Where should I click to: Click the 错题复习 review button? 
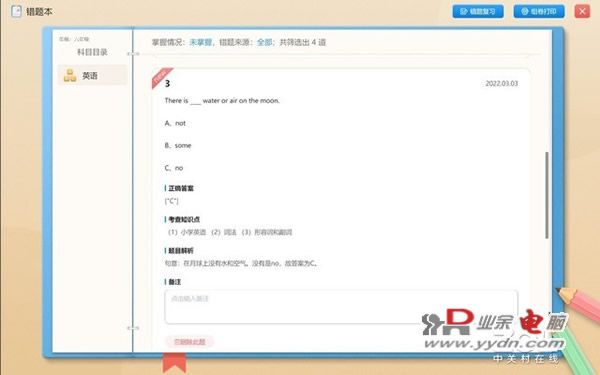coord(478,11)
